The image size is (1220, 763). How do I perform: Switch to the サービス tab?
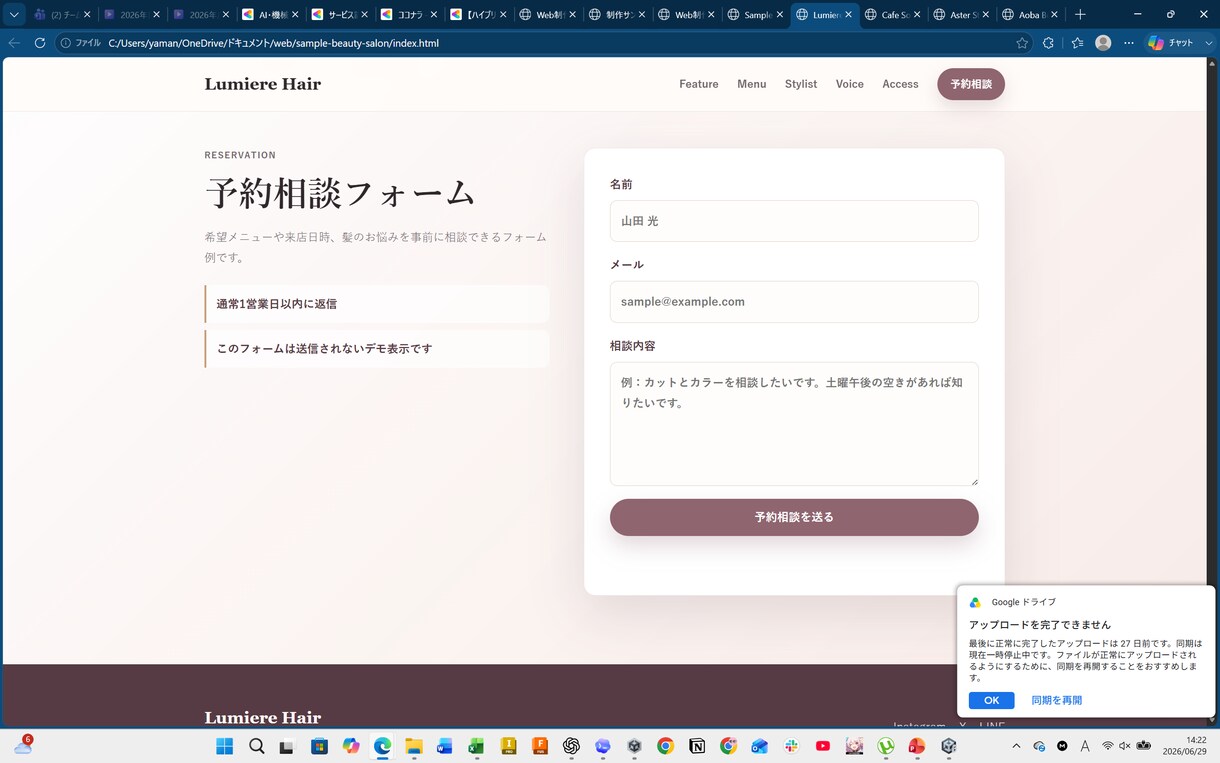click(x=339, y=15)
